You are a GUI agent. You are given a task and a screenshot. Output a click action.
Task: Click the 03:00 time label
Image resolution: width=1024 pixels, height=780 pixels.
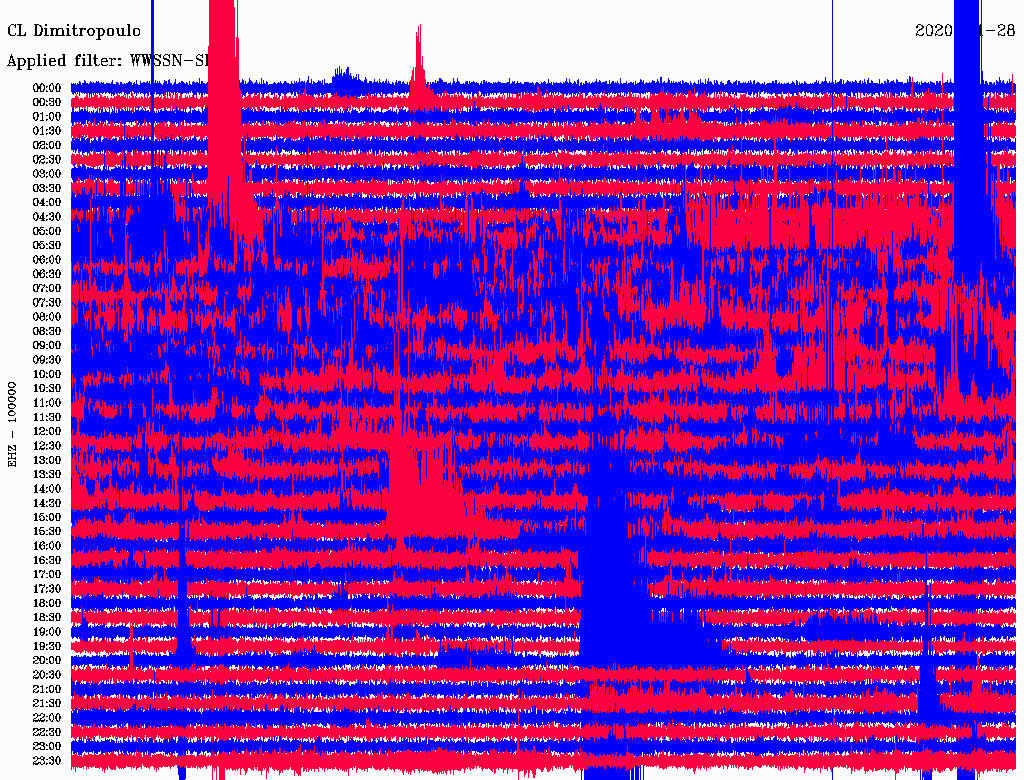coord(47,174)
